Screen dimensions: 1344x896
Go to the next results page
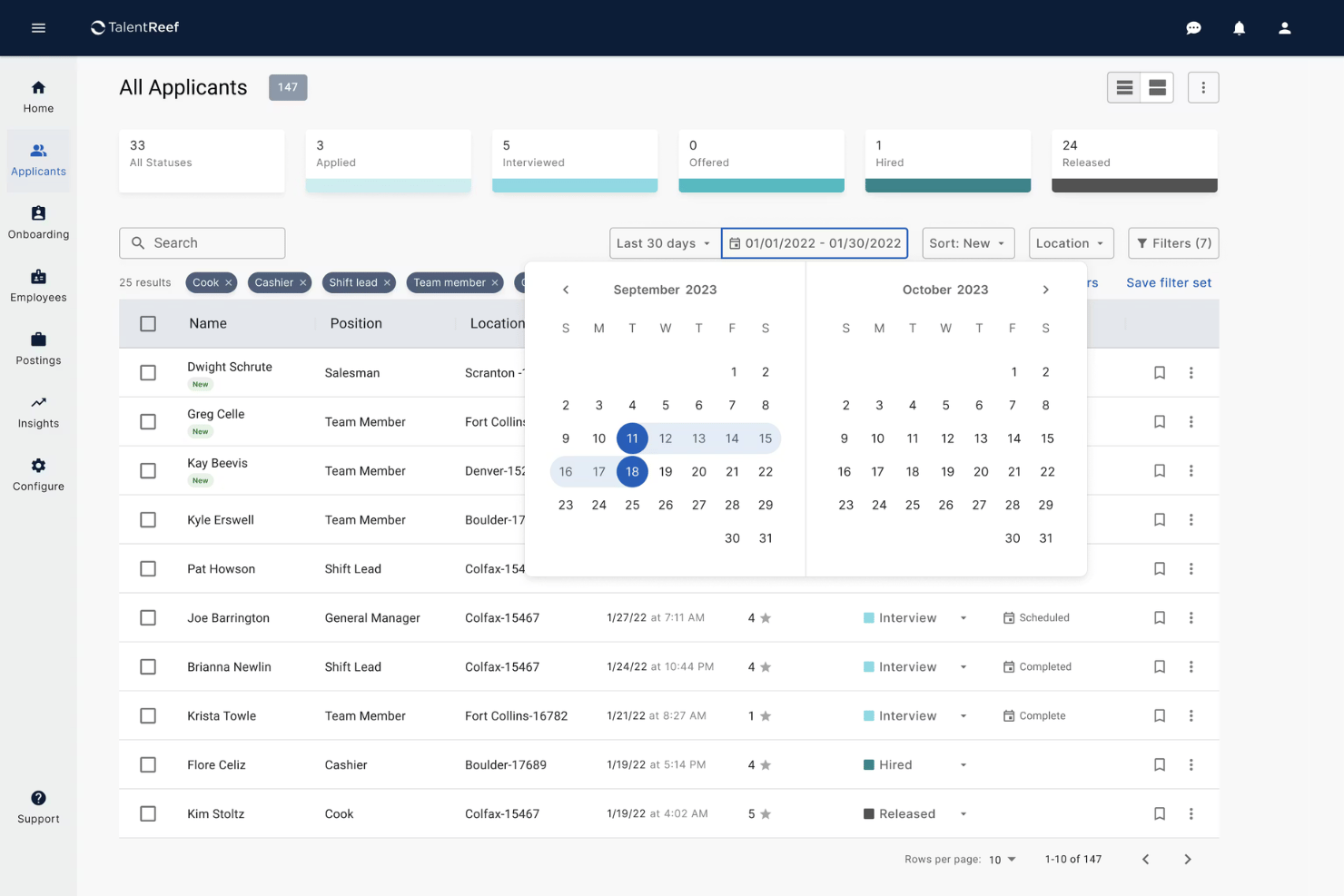point(1187,860)
